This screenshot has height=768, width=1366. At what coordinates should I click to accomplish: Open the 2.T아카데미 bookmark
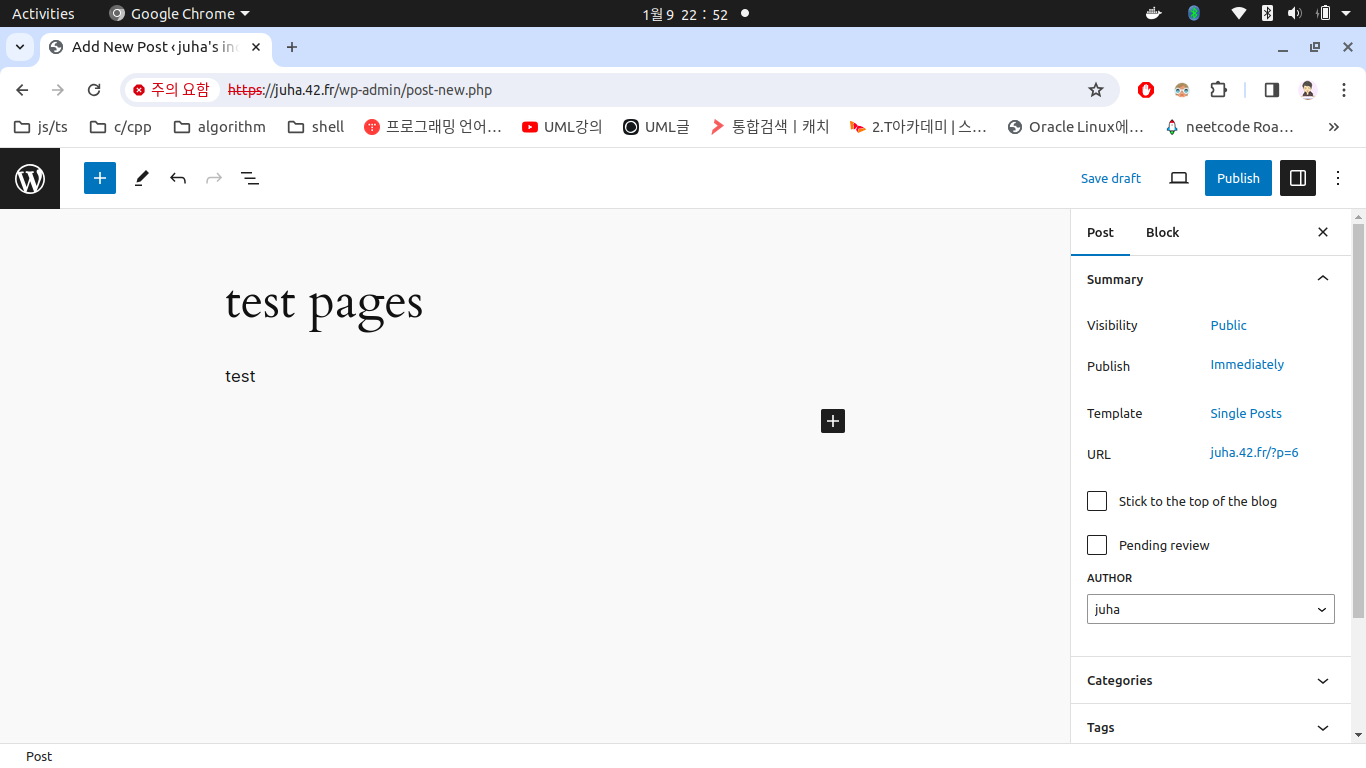[917, 127]
